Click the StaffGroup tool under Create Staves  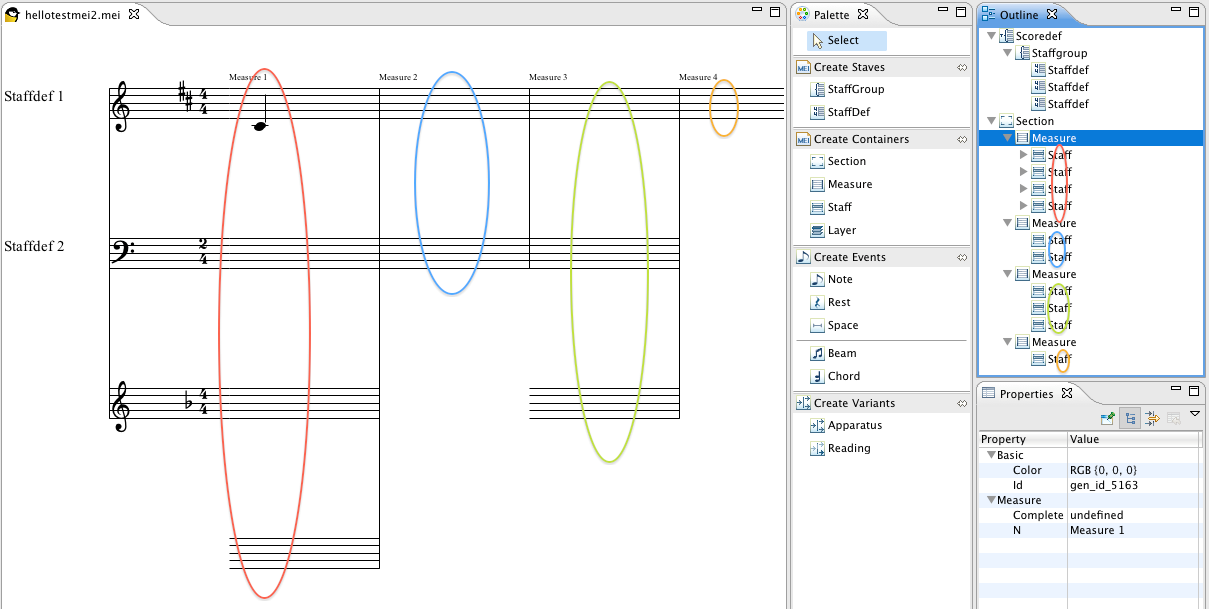click(x=855, y=90)
